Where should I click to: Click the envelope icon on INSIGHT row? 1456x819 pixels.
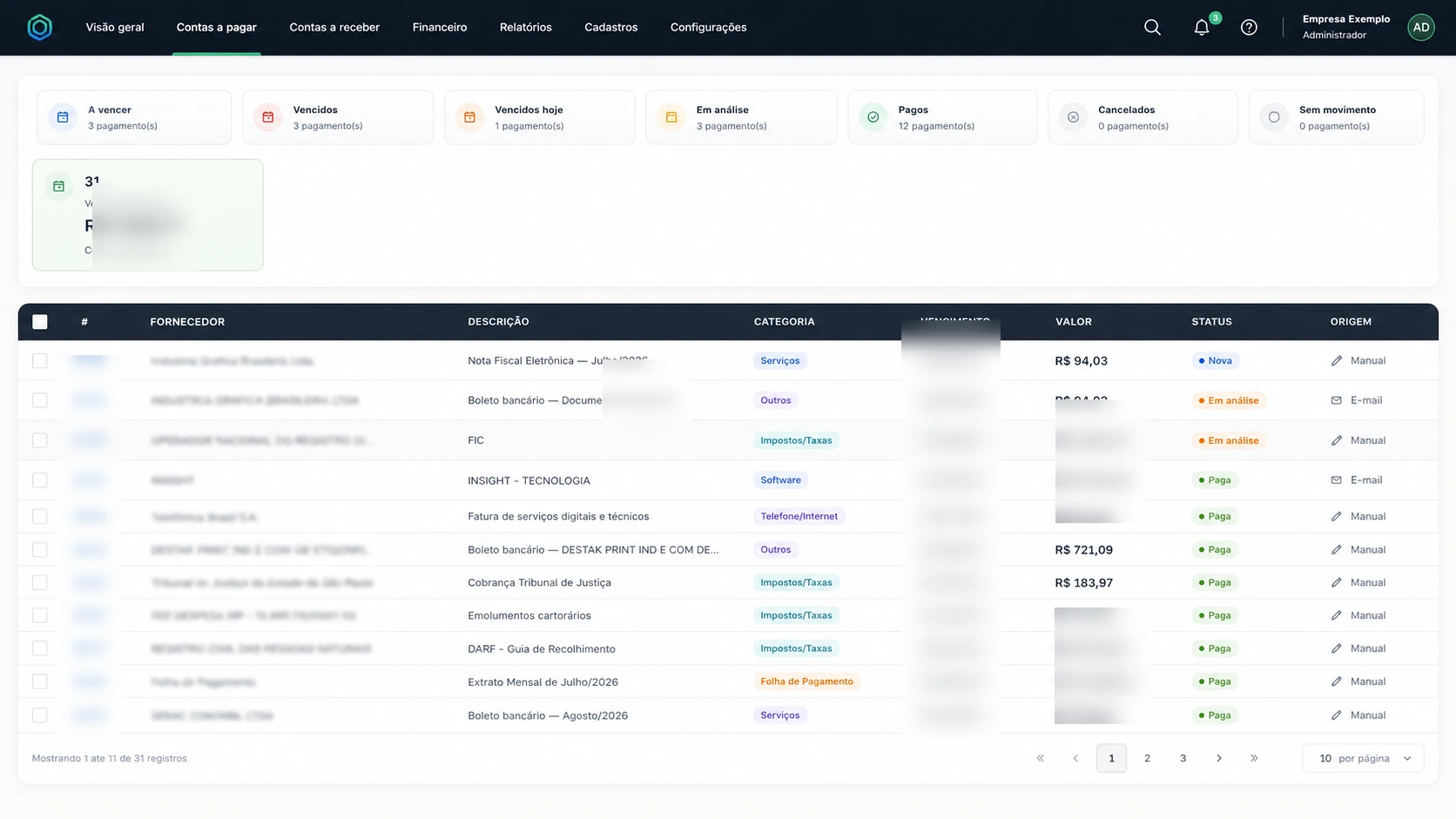pos(1337,480)
